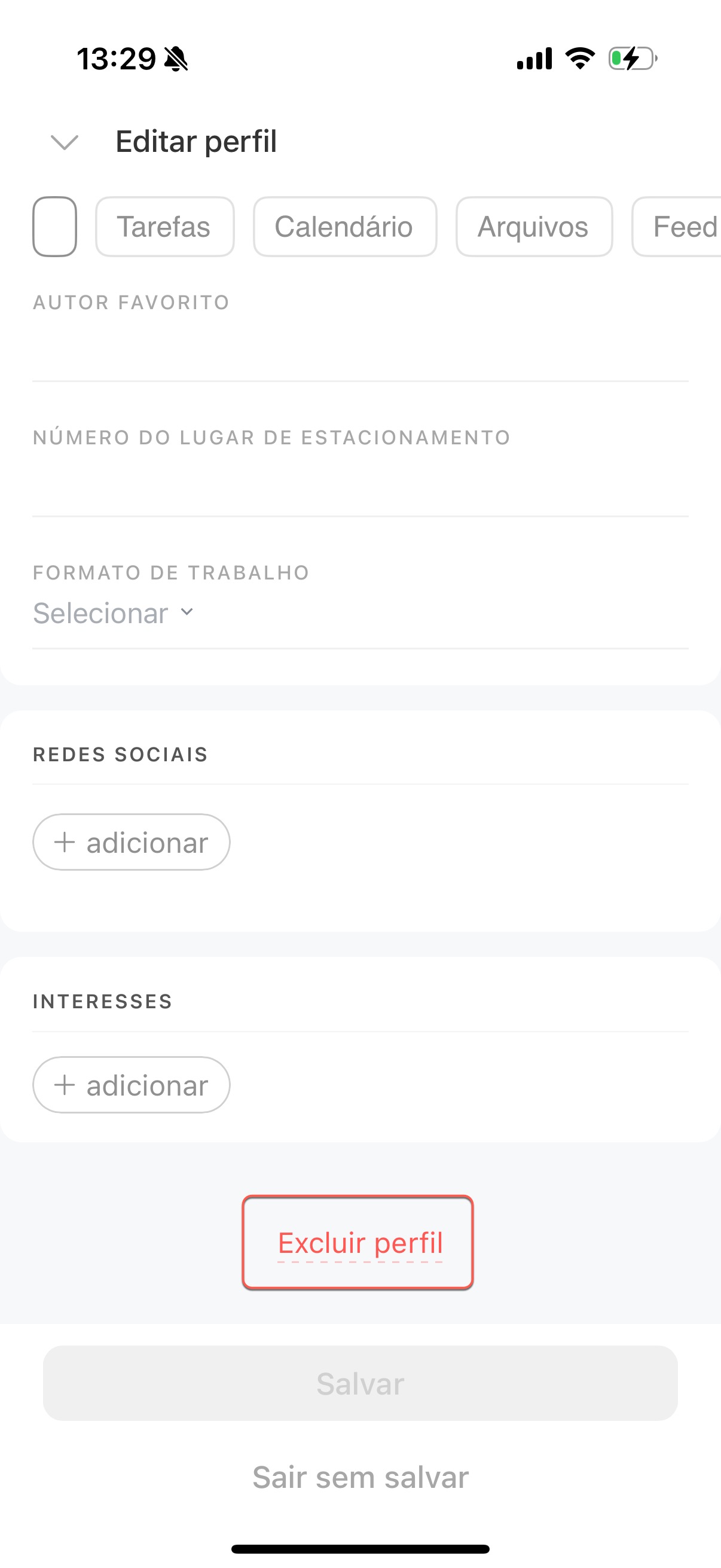Viewport: 721px width, 1568px height.
Task: Tap the home indicator bar at bottom
Action: pyautogui.click(x=360, y=1548)
